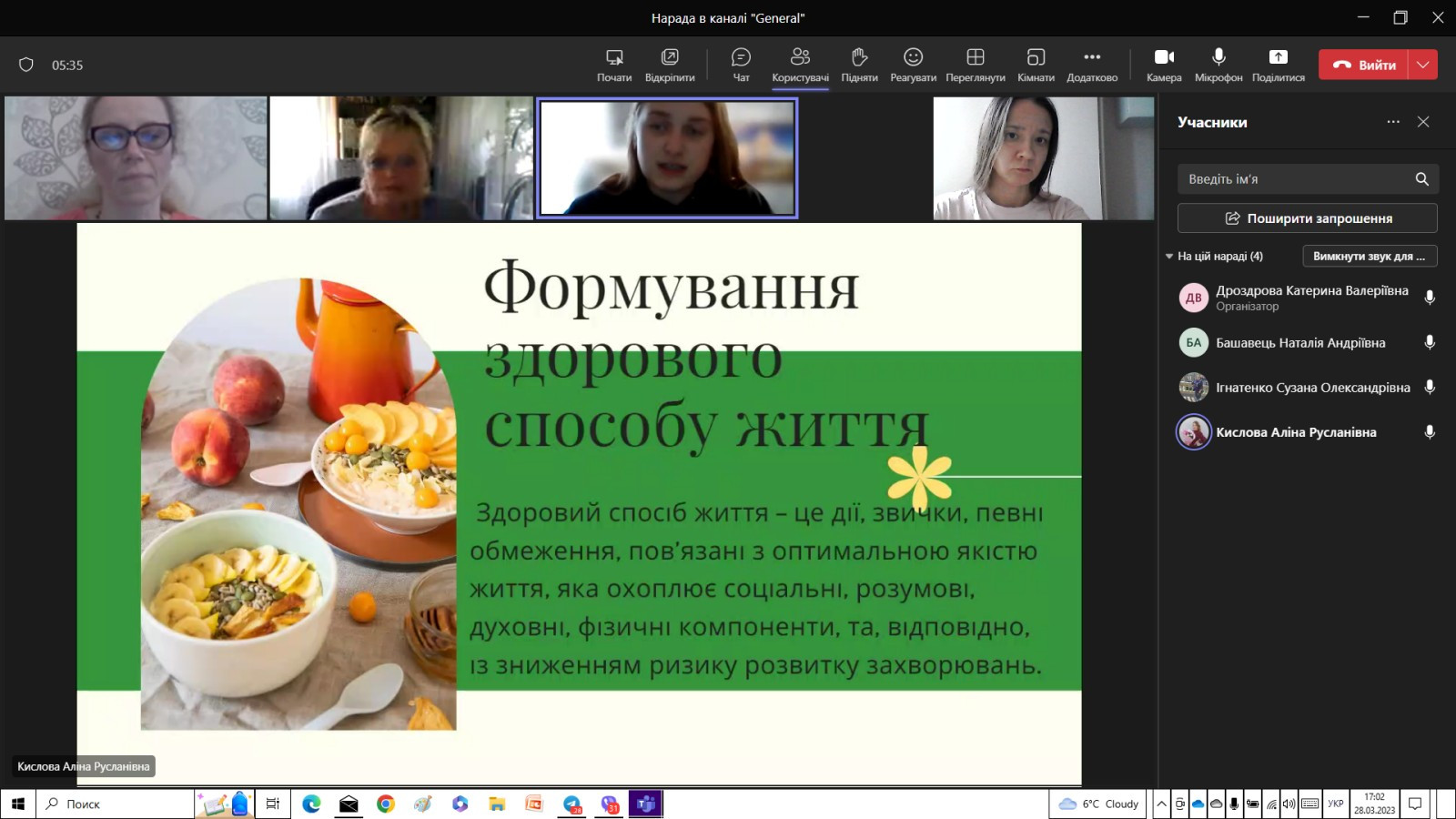Open the More (Додатково) options menu
This screenshot has width=1456, height=819.
(1092, 64)
